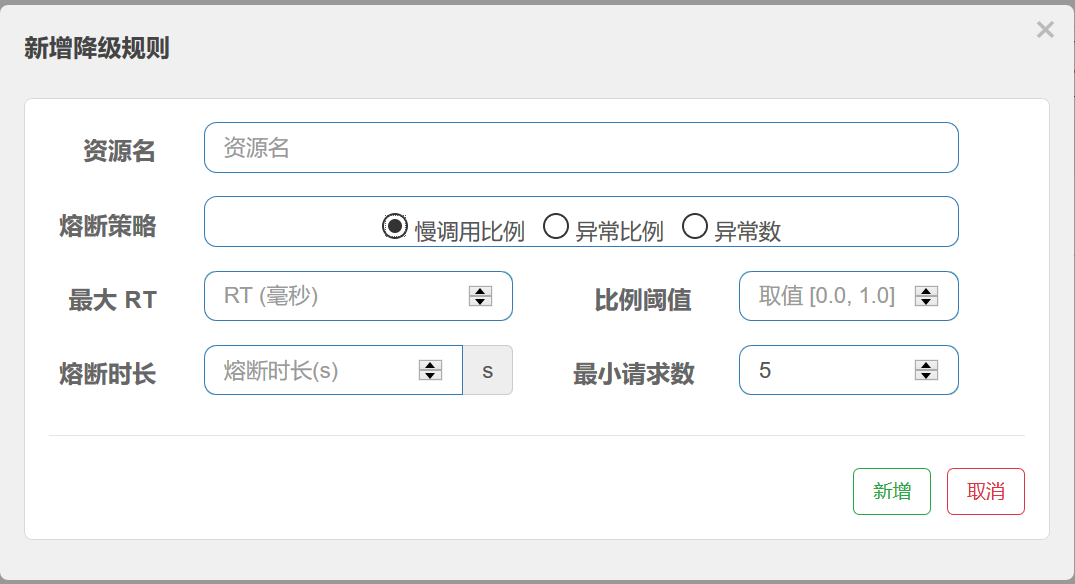Click the 最小请求数 value field
This screenshot has height=584, width=1075.
[830, 370]
